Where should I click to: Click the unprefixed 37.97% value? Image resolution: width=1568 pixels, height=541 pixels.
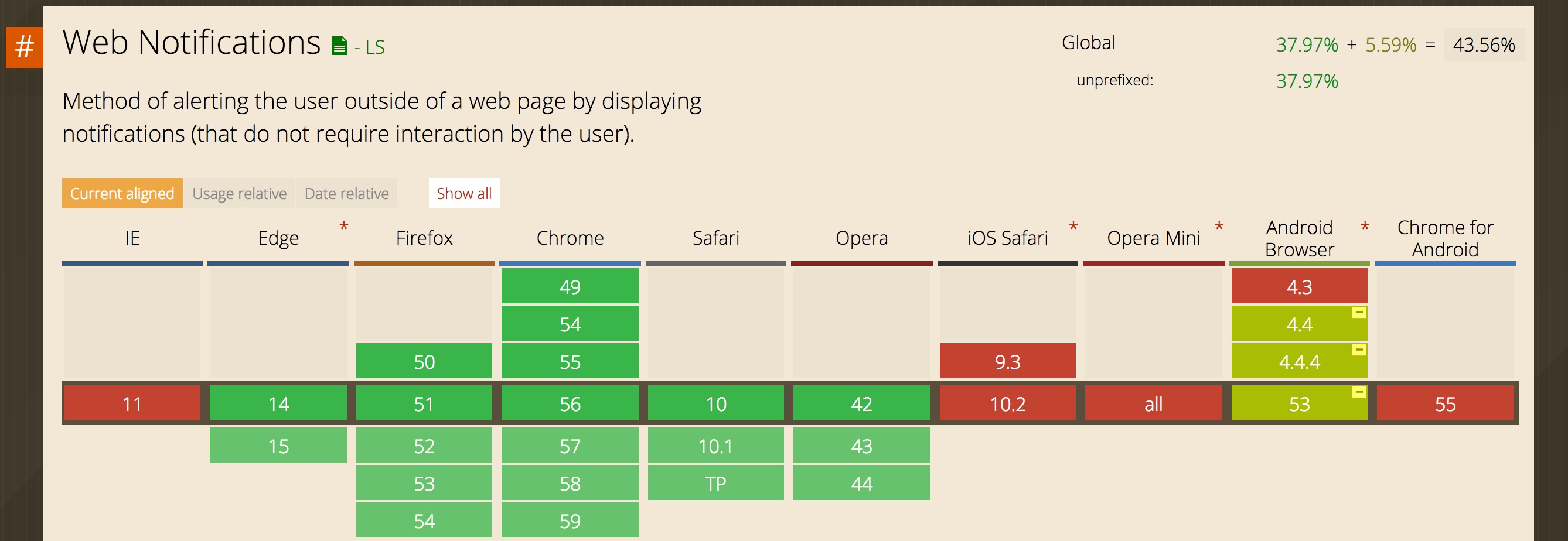click(1307, 81)
